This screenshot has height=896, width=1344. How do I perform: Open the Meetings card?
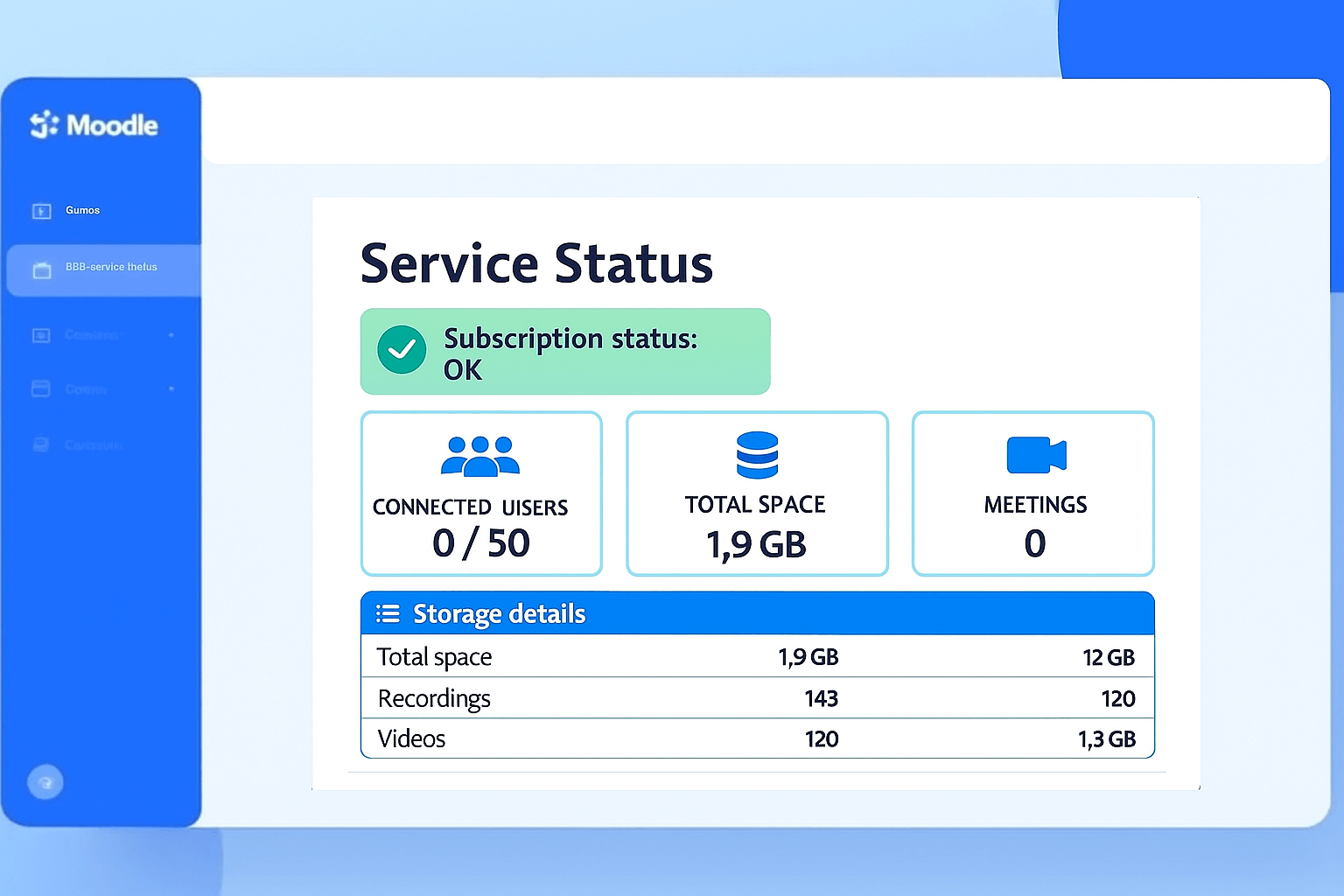[x=1034, y=494]
